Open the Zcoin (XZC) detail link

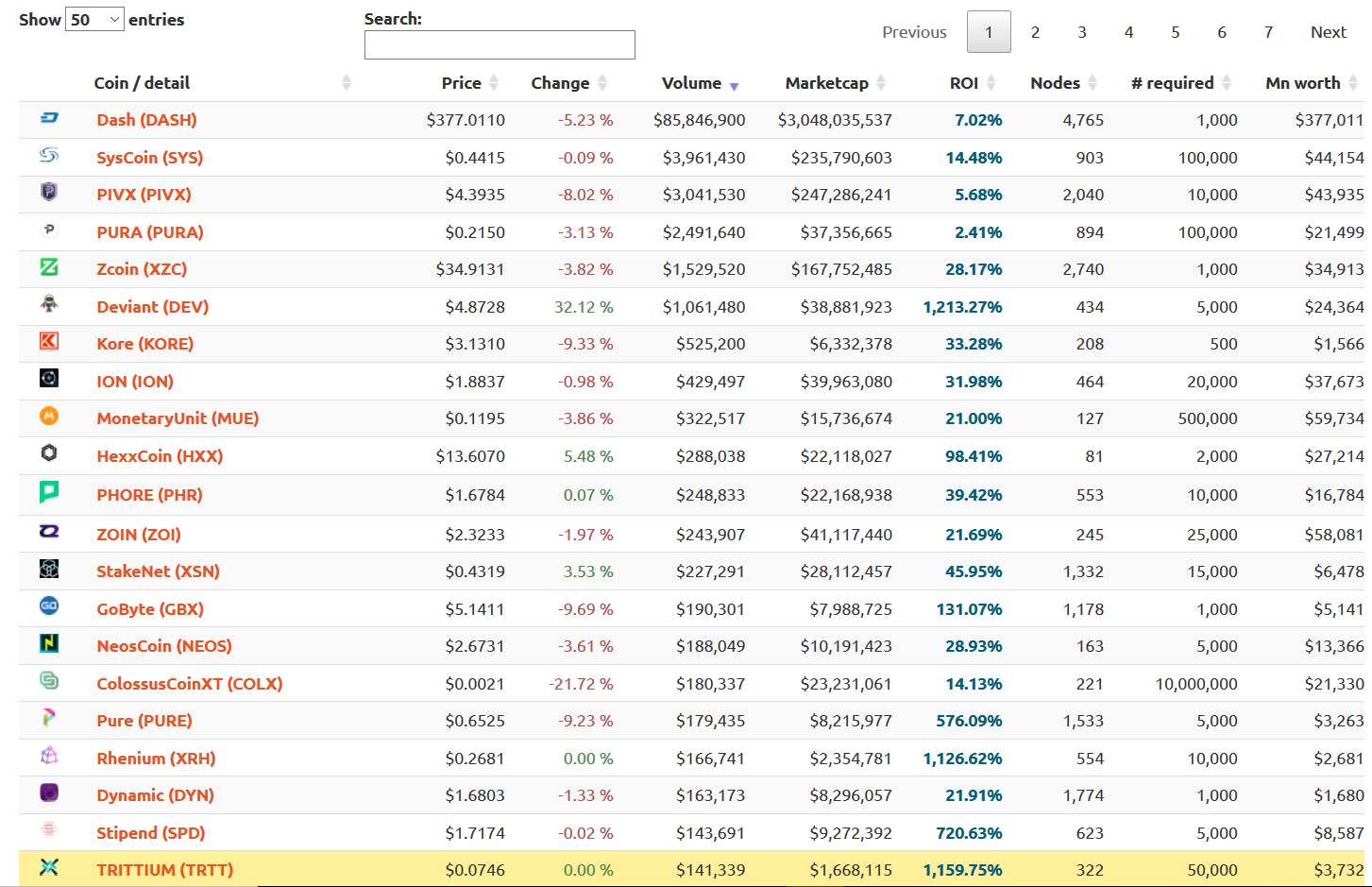tap(142, 269)
